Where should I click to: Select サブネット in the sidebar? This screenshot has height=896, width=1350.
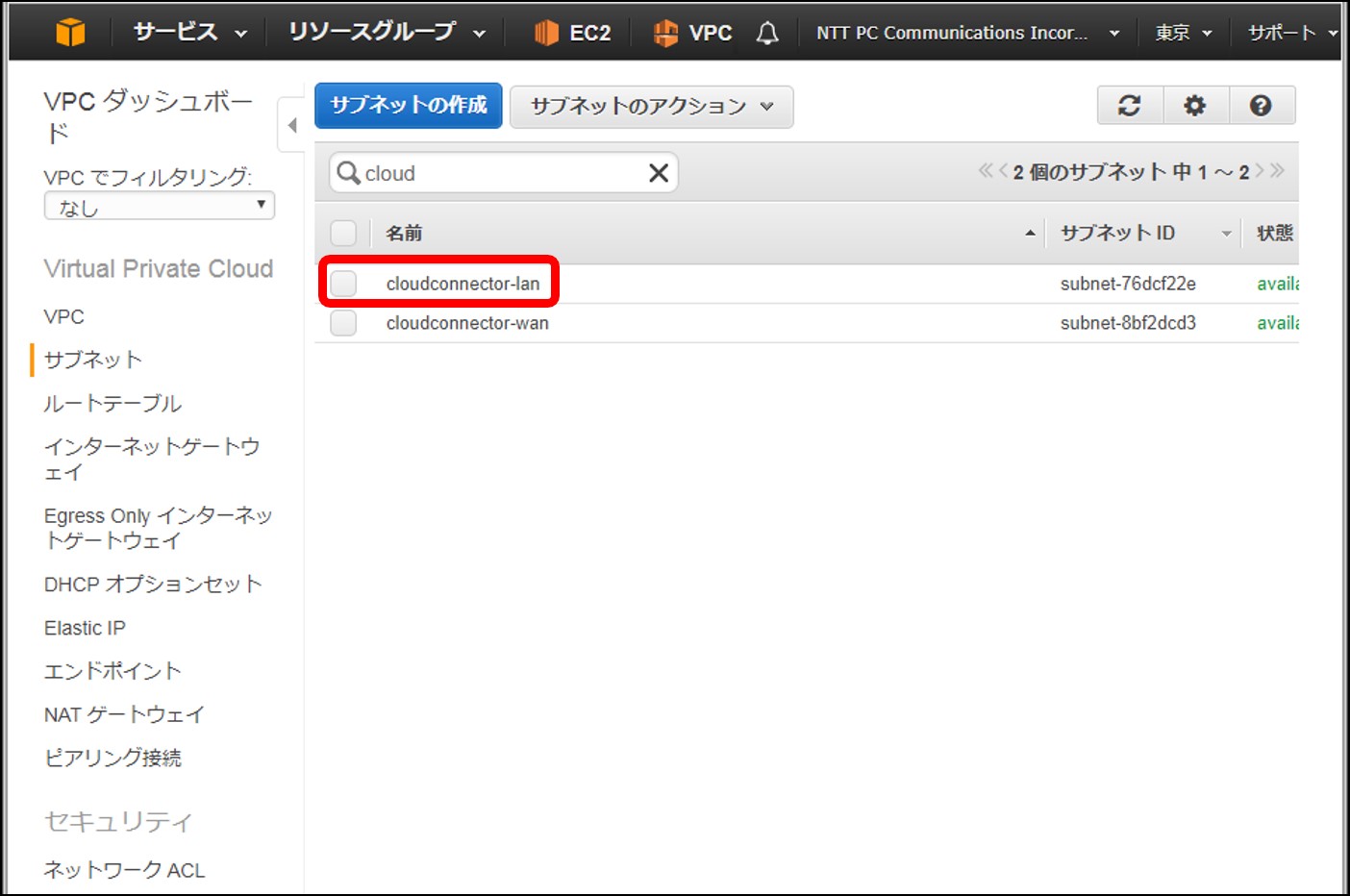point(93,360)
